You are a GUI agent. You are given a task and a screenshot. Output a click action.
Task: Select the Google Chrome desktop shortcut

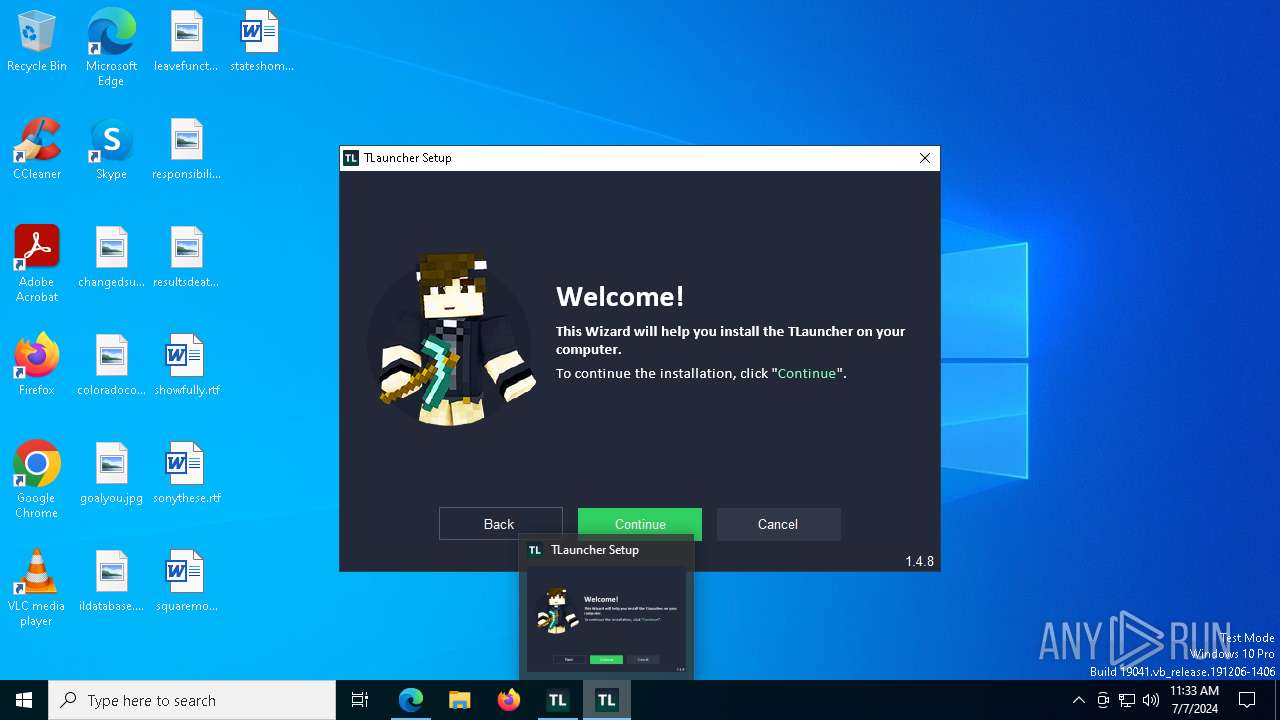37,480
